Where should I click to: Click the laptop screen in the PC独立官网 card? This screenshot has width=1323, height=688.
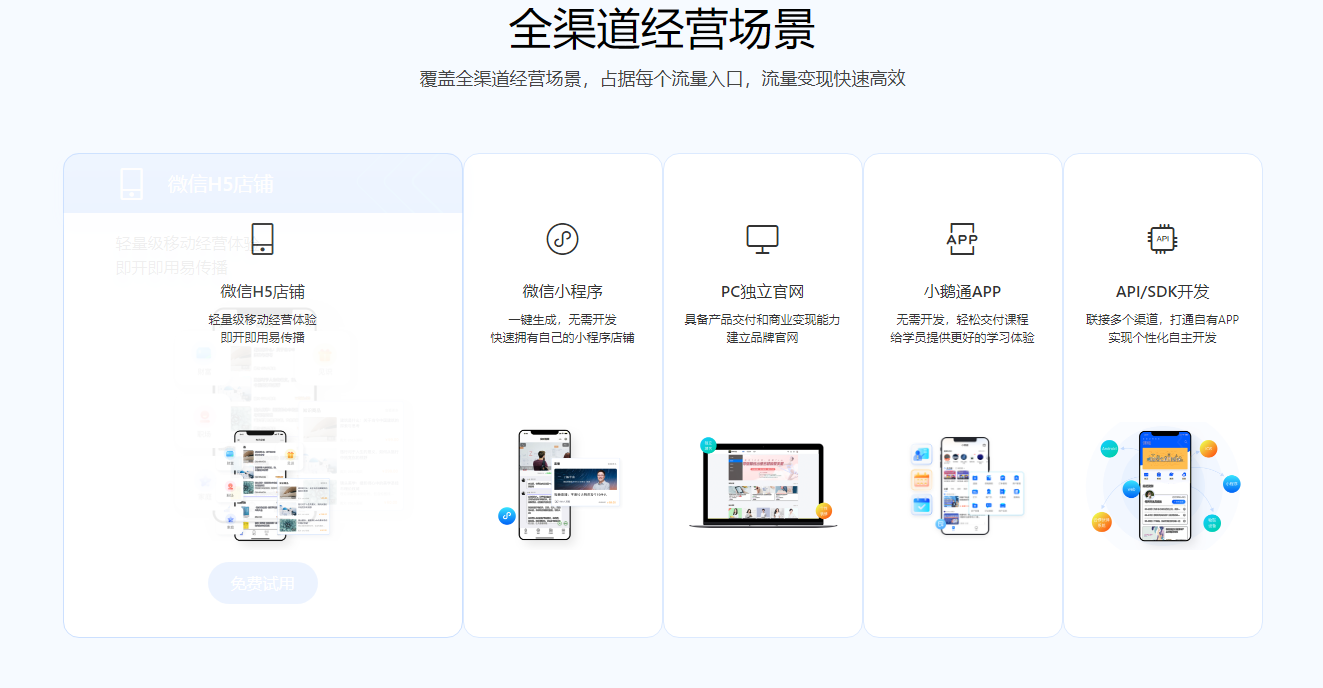click(x=763, y=482)
